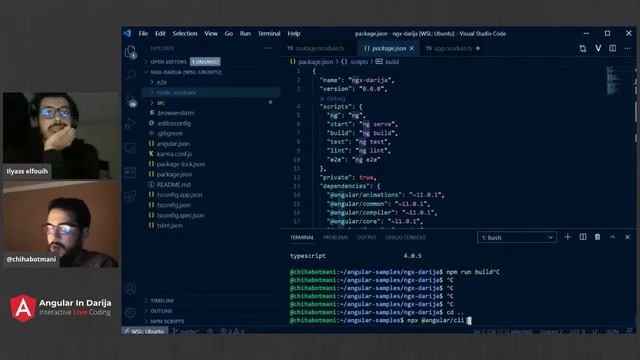Open the 1: bash terminal selector dropdown

pyautogui.click(x=517, y=238)
